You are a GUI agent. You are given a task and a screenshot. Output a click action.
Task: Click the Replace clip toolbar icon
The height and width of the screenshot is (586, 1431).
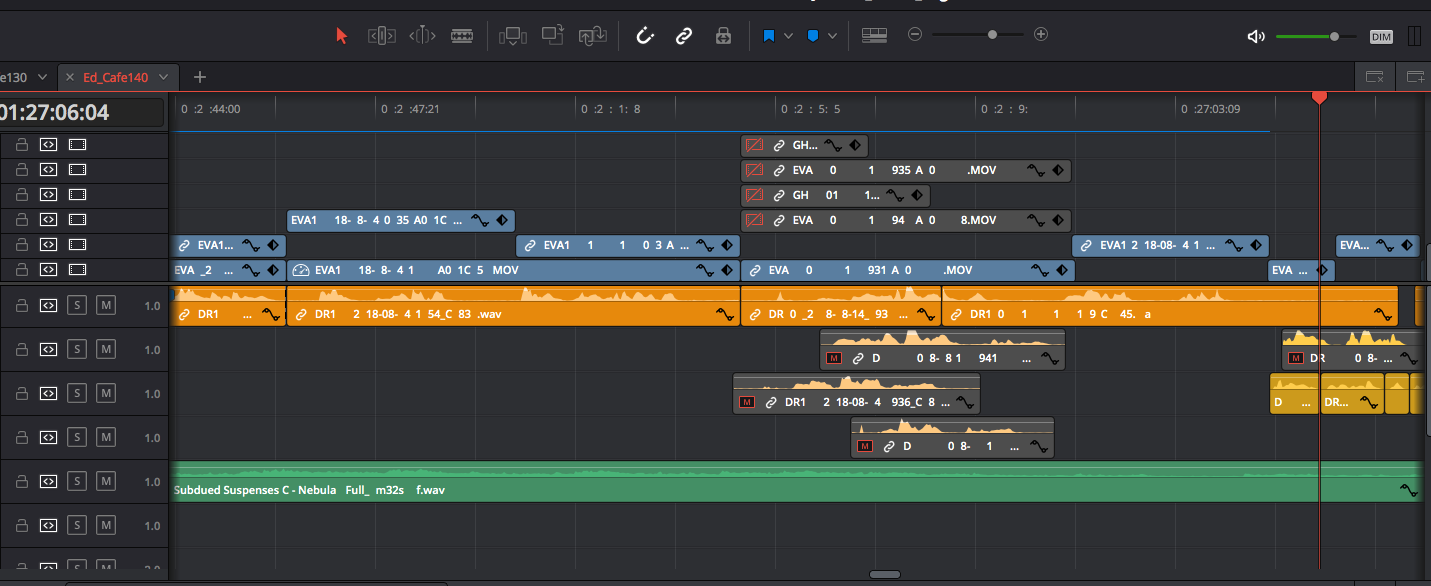[x=594, y=36]
